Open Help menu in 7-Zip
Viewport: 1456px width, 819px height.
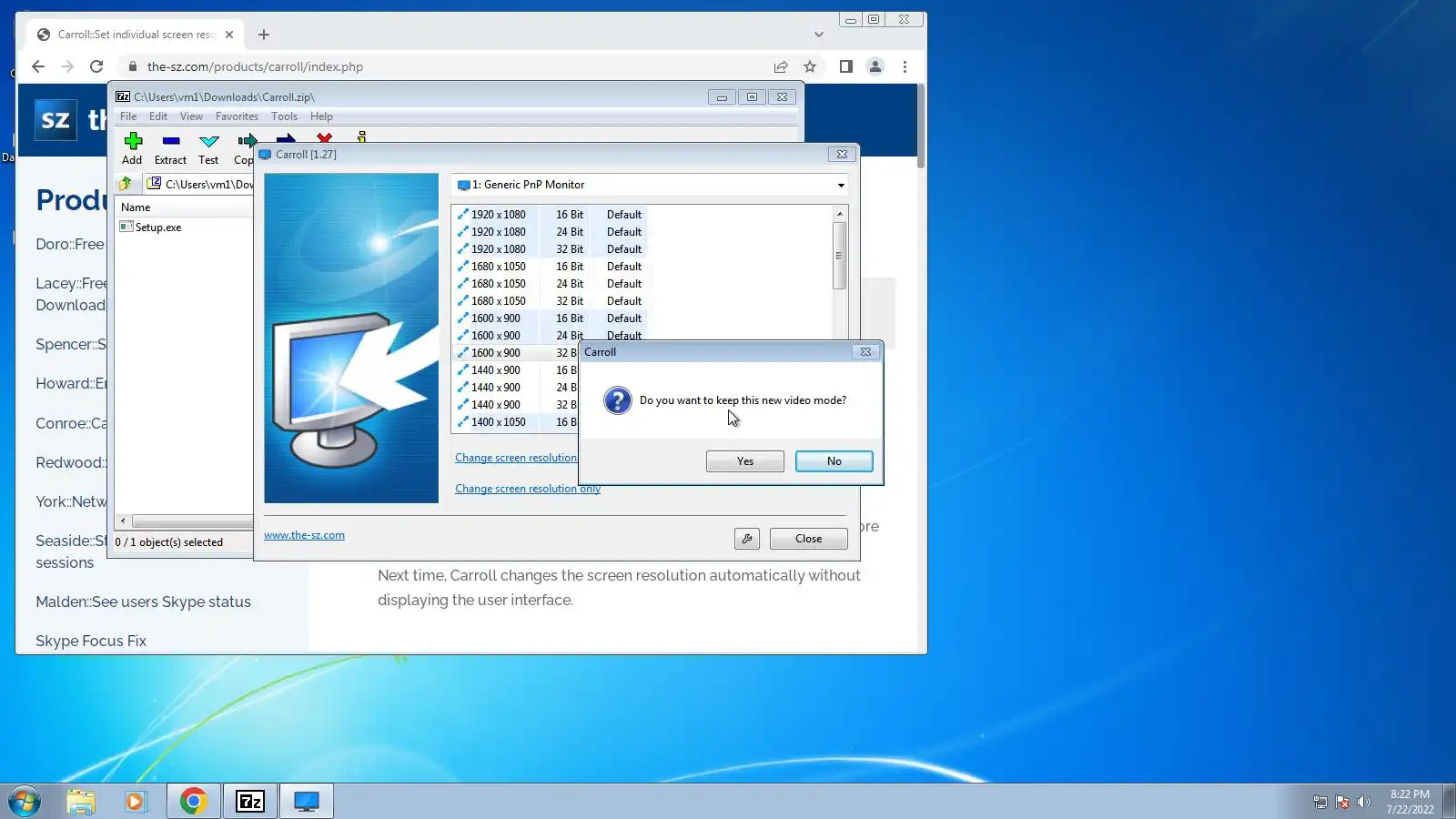321,116
